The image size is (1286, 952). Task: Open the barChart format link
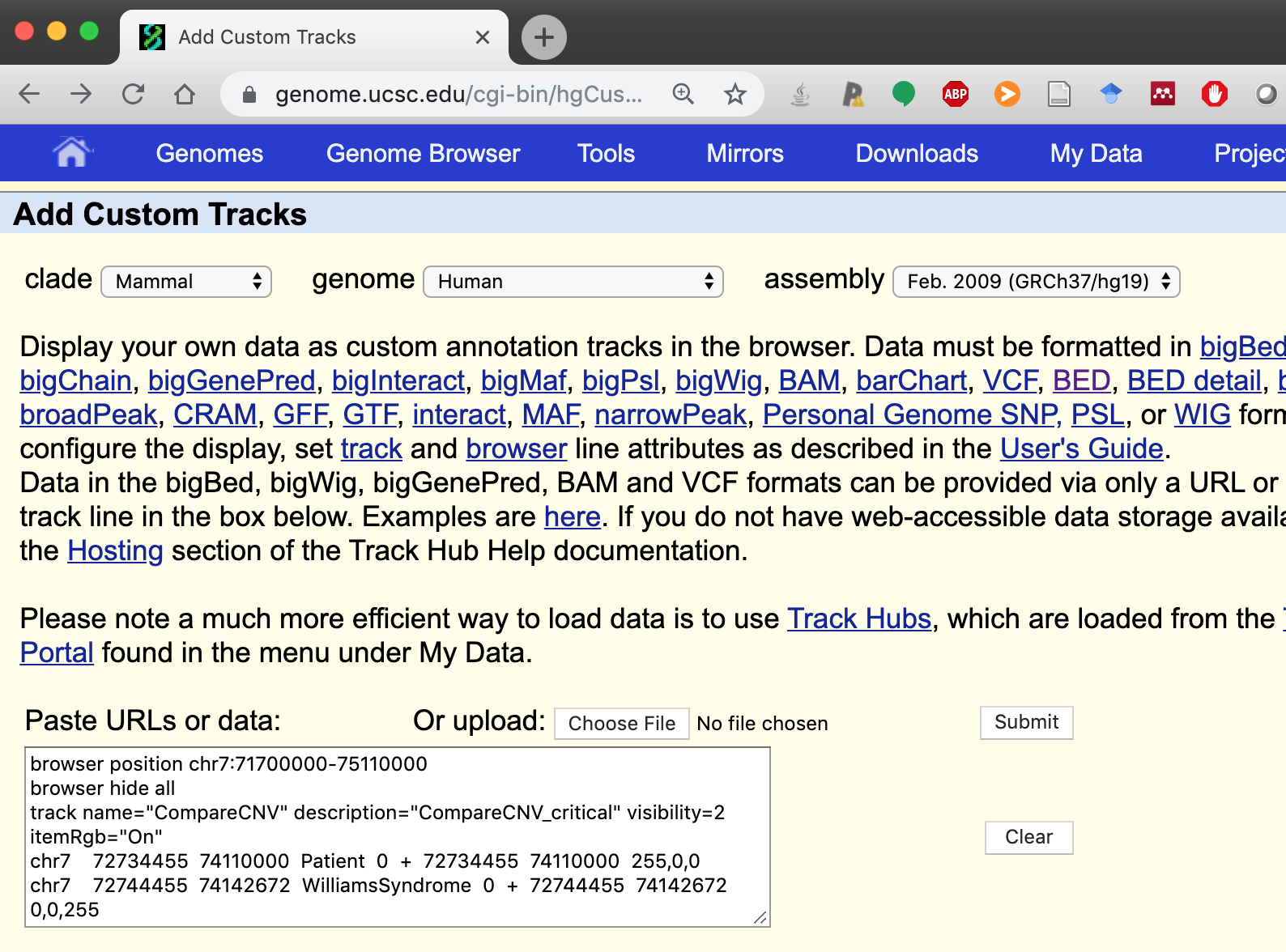click(912, 380)
